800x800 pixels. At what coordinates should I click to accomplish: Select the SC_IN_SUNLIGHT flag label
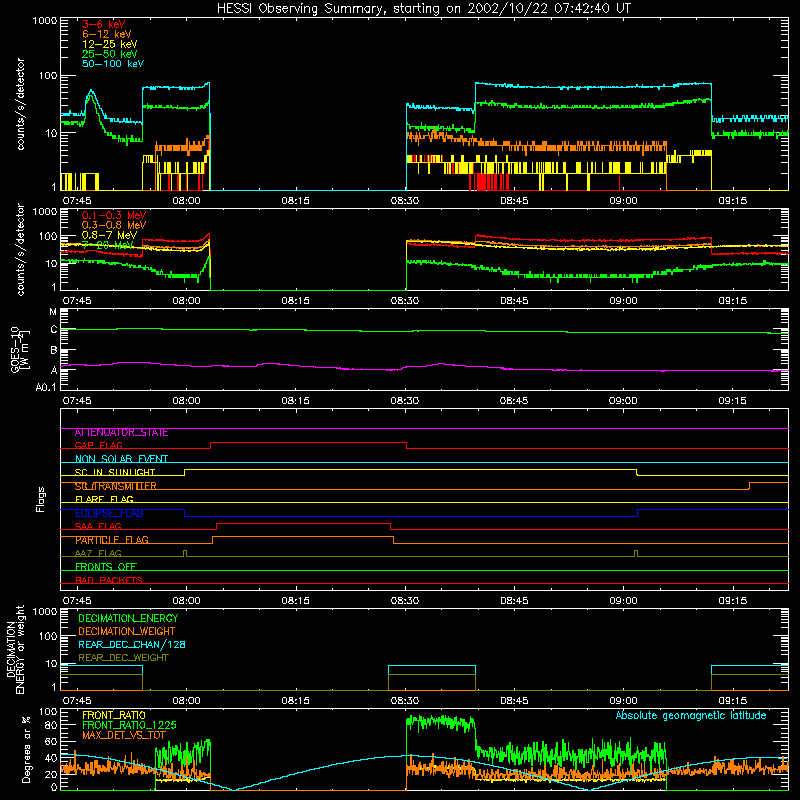click(115, 472)
